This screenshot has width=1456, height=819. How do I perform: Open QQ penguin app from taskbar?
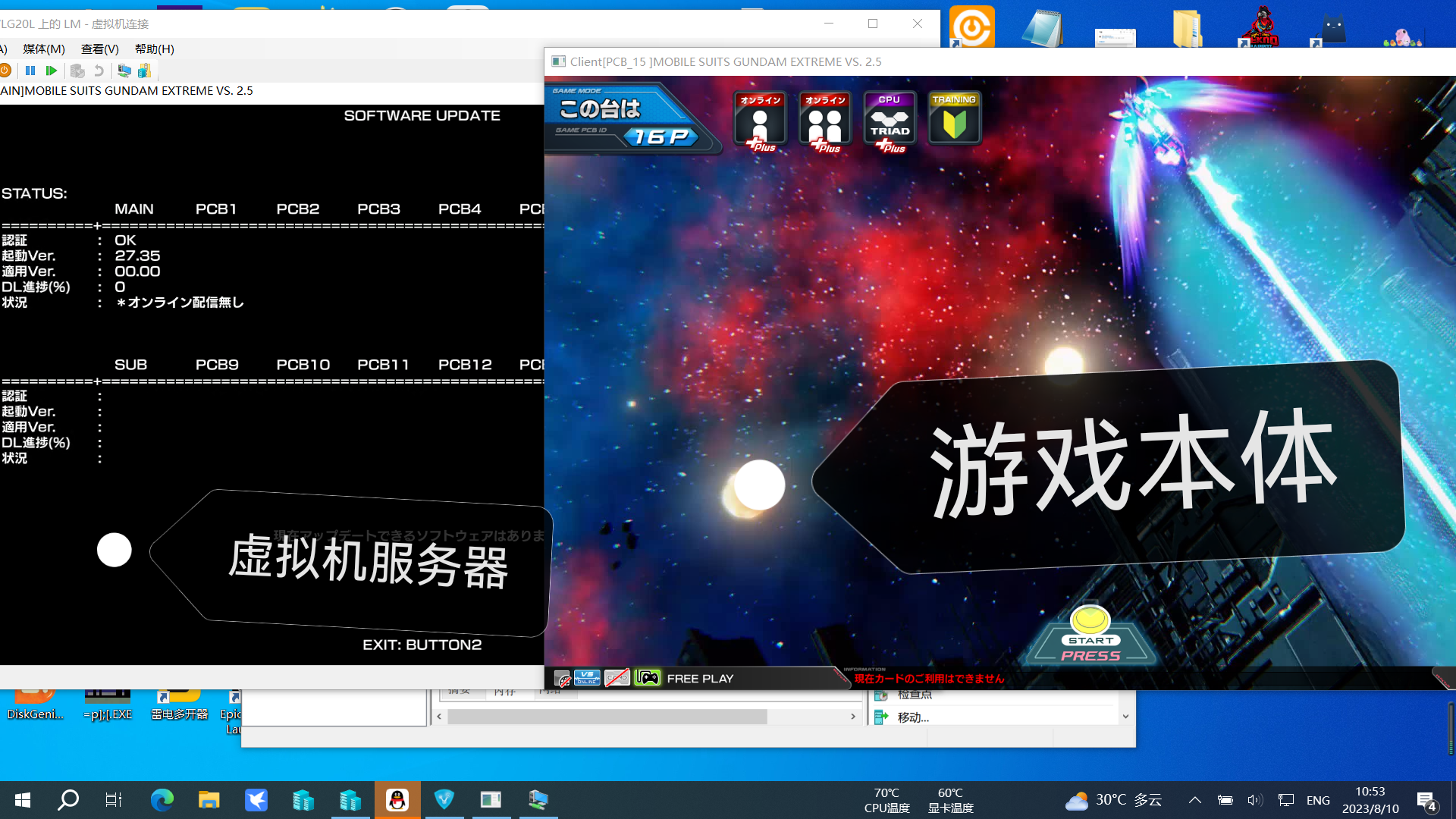point(397,799)
